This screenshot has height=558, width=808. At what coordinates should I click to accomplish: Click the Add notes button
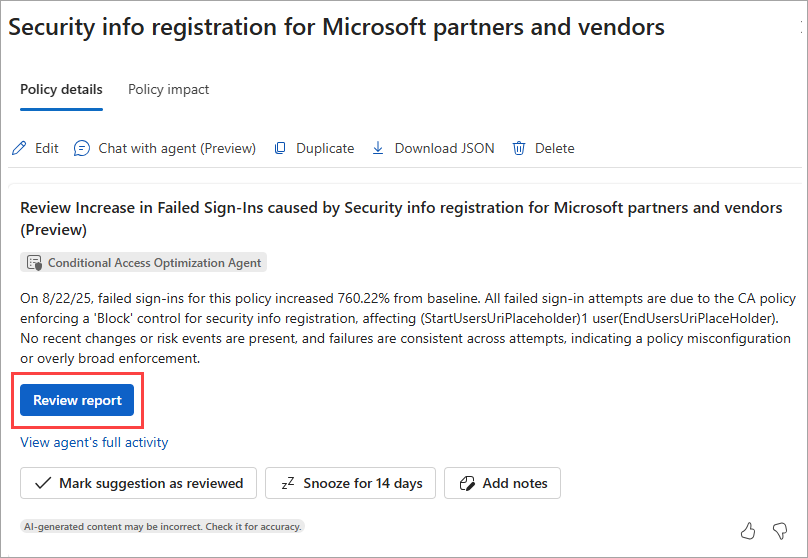(502, 483)
